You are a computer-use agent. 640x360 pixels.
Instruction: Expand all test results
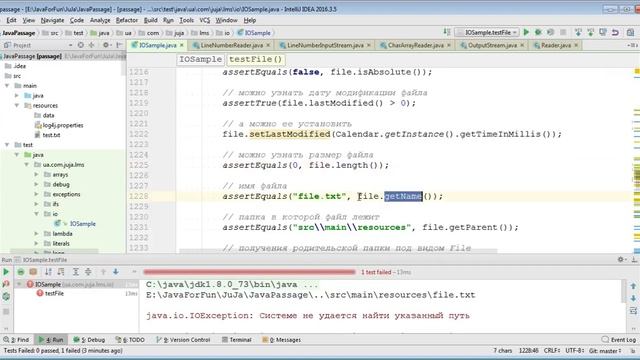coord(76,271)
